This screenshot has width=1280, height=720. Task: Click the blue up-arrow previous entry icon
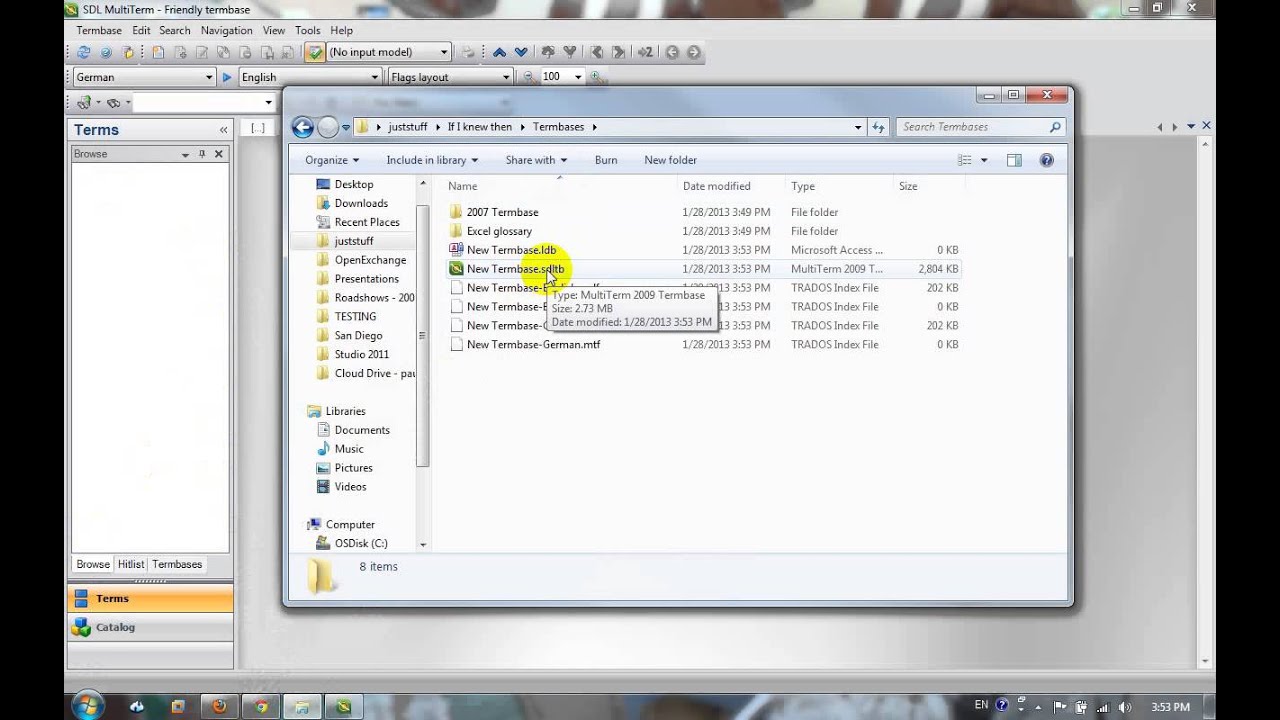(x=499, y=52)
